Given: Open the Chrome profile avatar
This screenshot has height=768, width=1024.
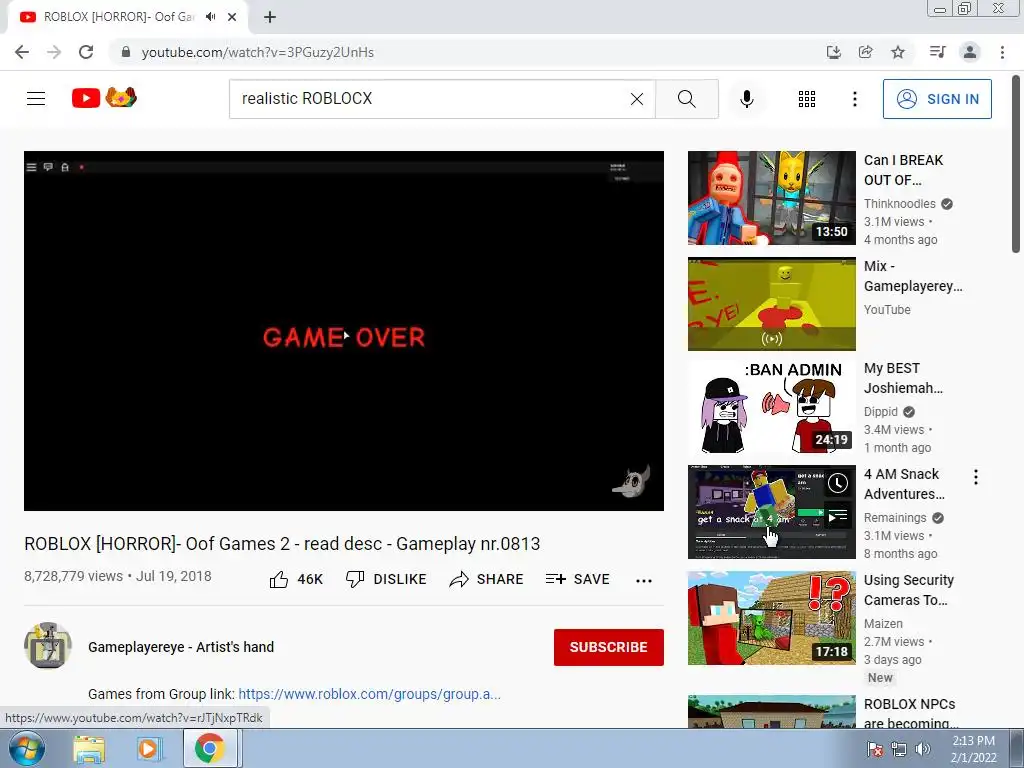Looking at the screenshot, I should pyautogui.click(x=970, y=52).
